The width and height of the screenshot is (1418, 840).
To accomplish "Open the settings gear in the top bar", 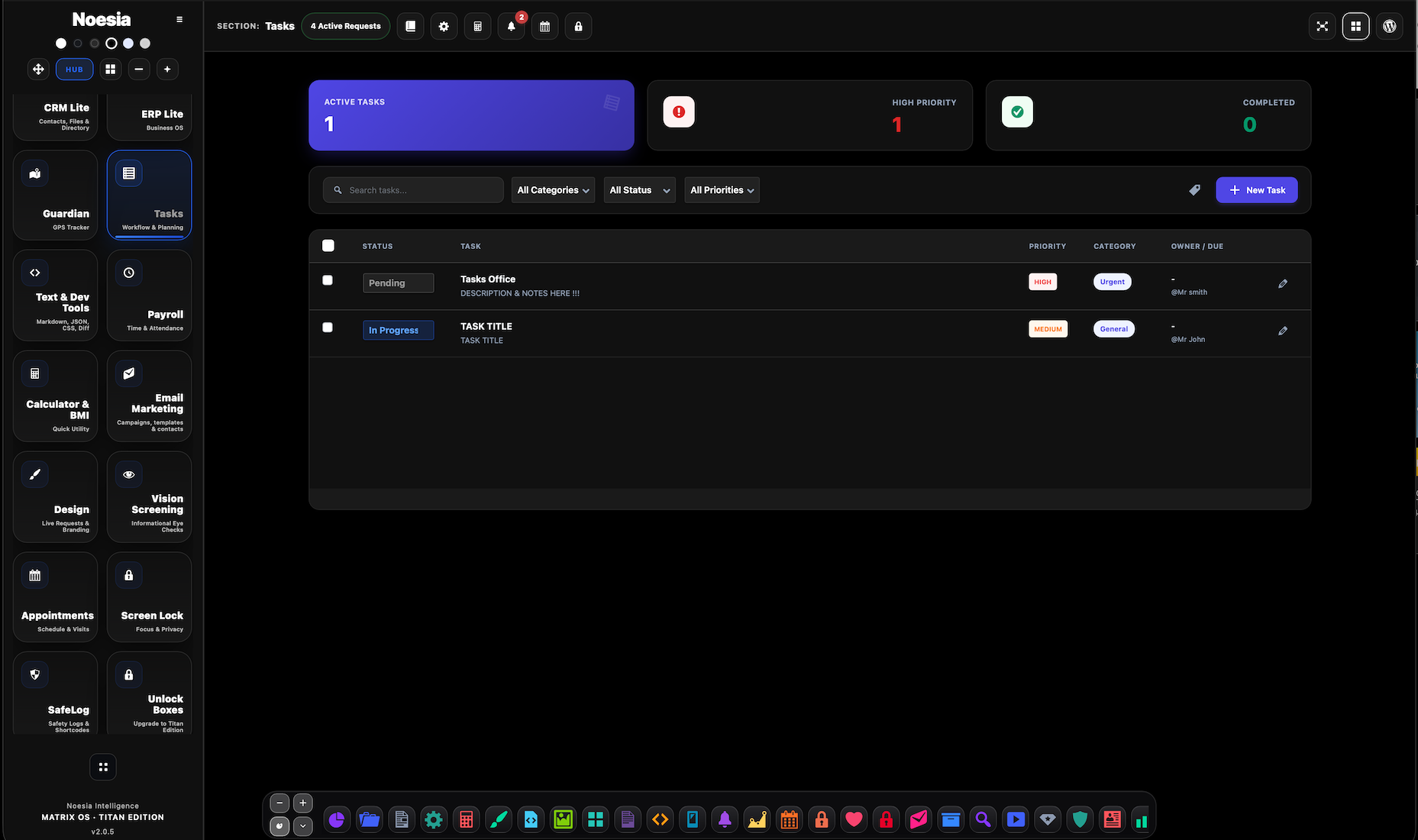I will point(444,27).
